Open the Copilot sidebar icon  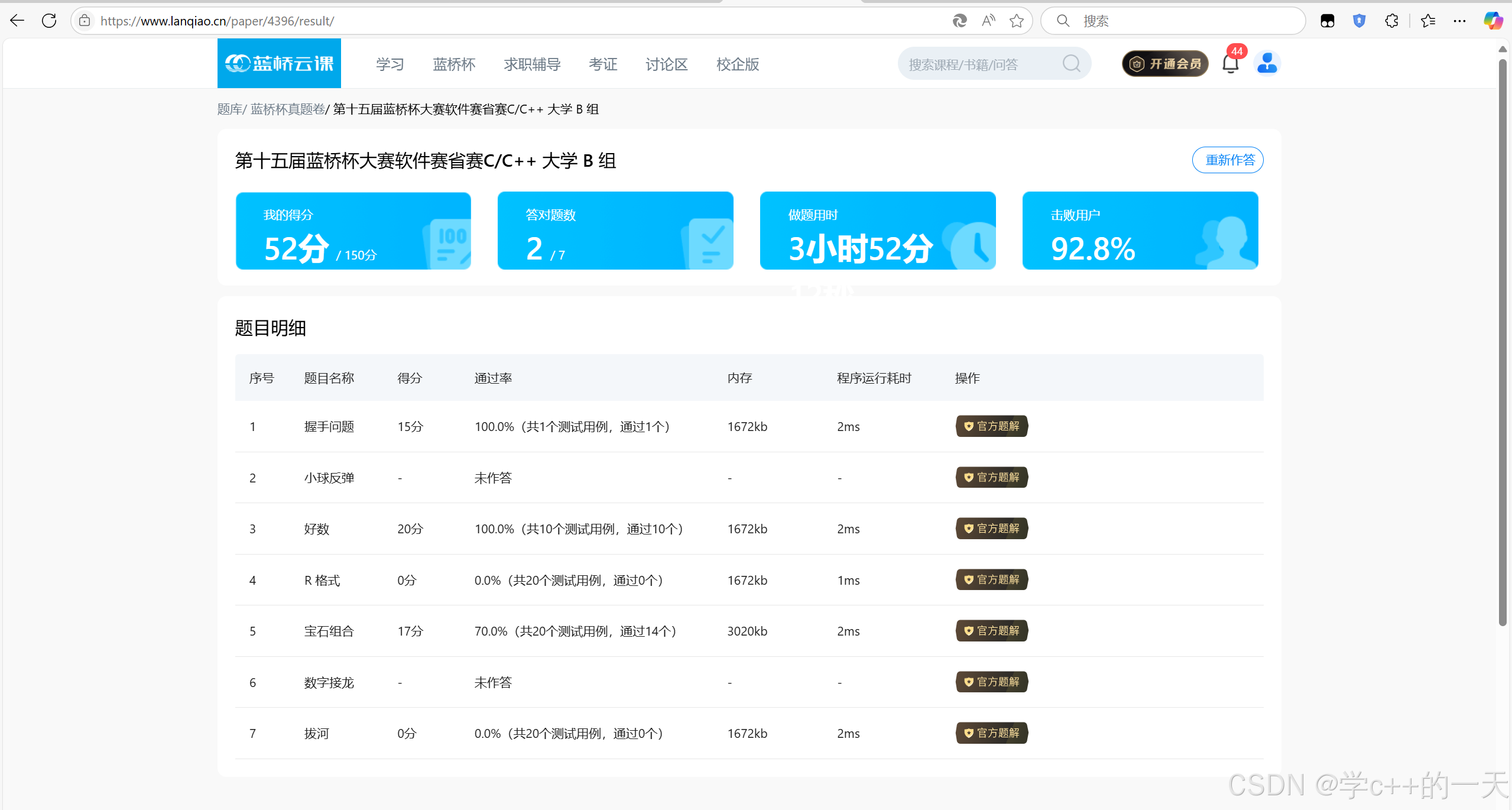pos(1493,21)
